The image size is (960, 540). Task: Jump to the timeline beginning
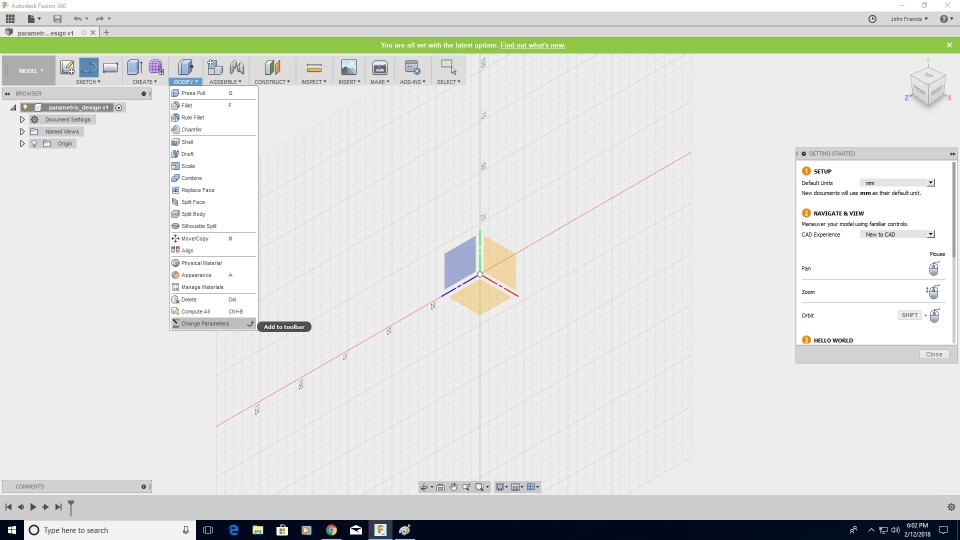(x=9, y=507)
